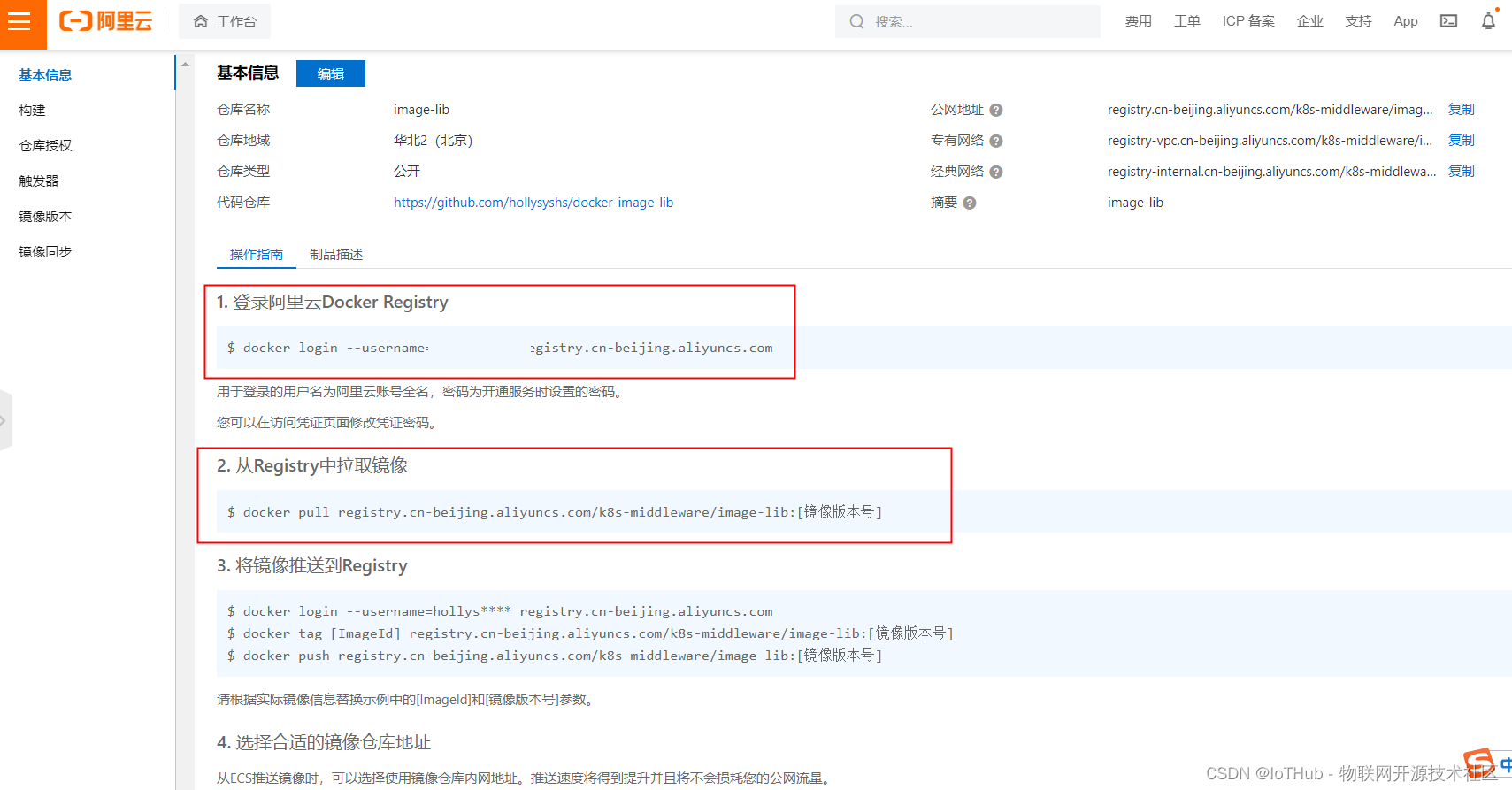Show help icon for 公网地址
The height and width of the screenshot is (790, 1512).
coord(996,110)
